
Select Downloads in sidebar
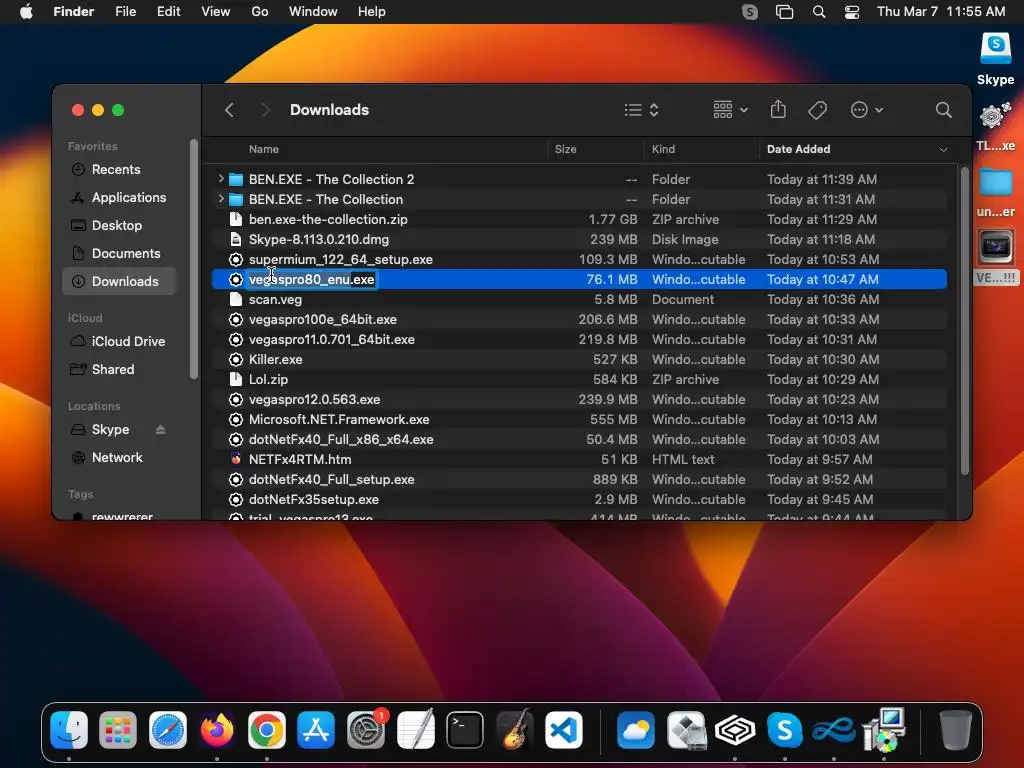click(118, 281)
